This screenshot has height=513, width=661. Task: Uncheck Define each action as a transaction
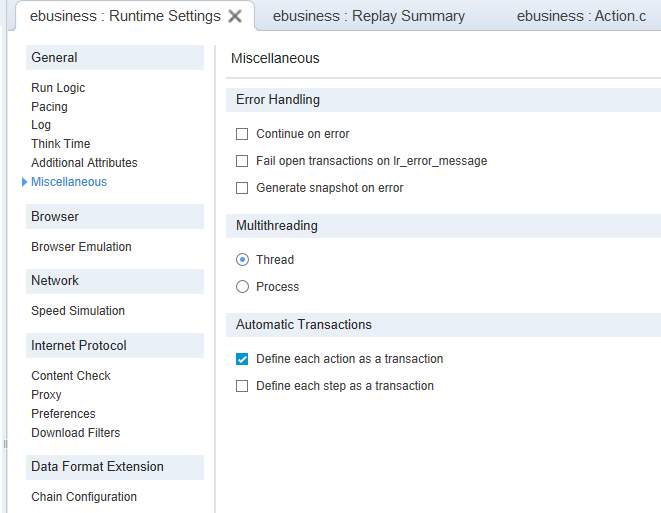242,359
